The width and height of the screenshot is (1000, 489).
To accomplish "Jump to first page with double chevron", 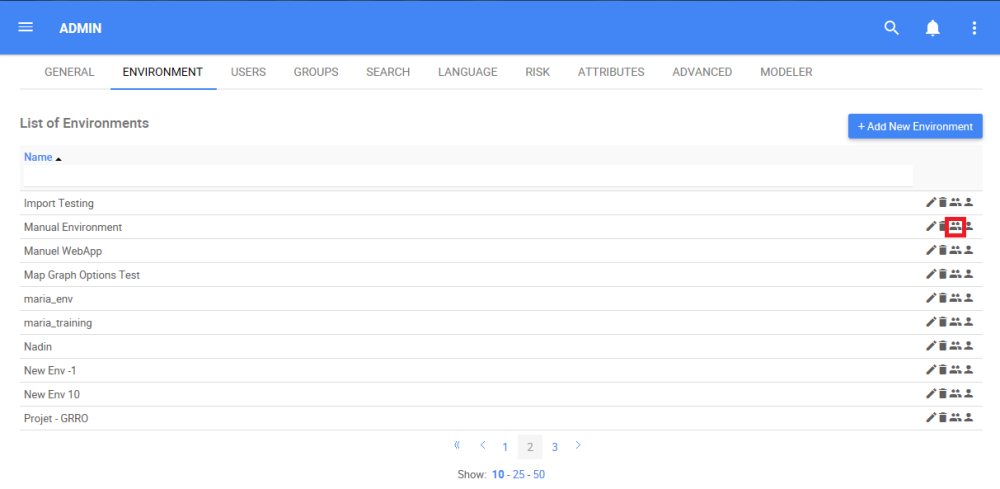I will click(457, 445).
